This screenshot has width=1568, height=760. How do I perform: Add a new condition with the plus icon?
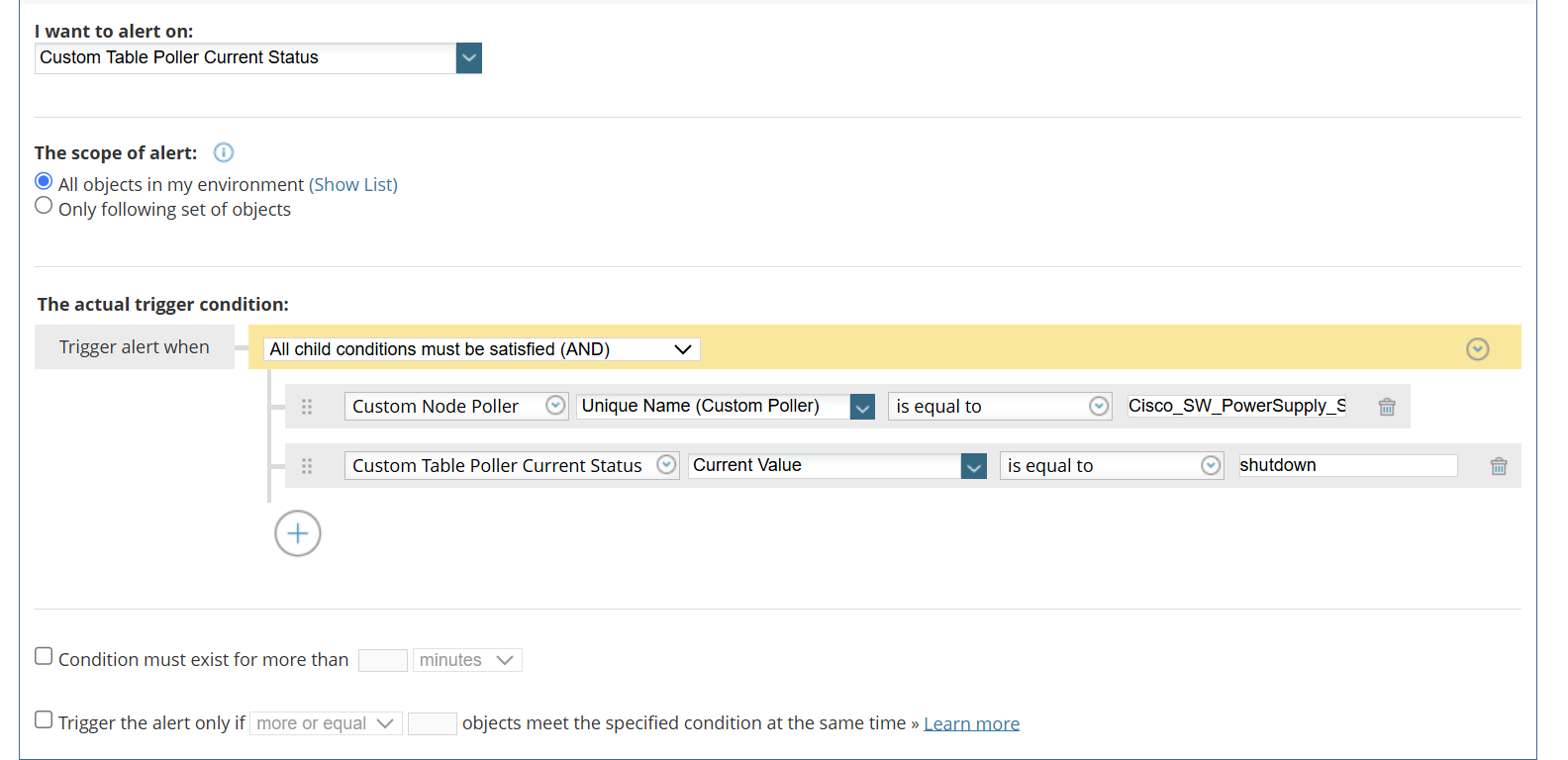[298, 533]
